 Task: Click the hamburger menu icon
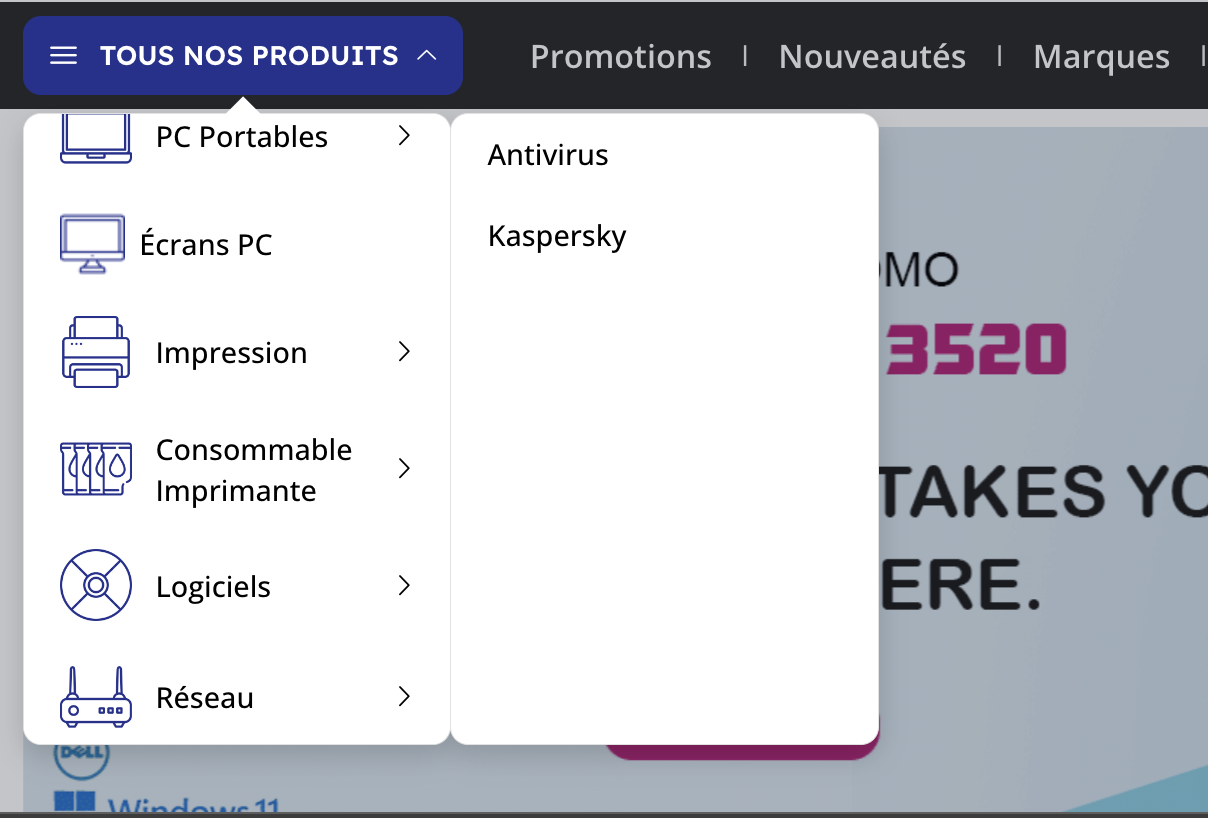click(x=64, y=56)
